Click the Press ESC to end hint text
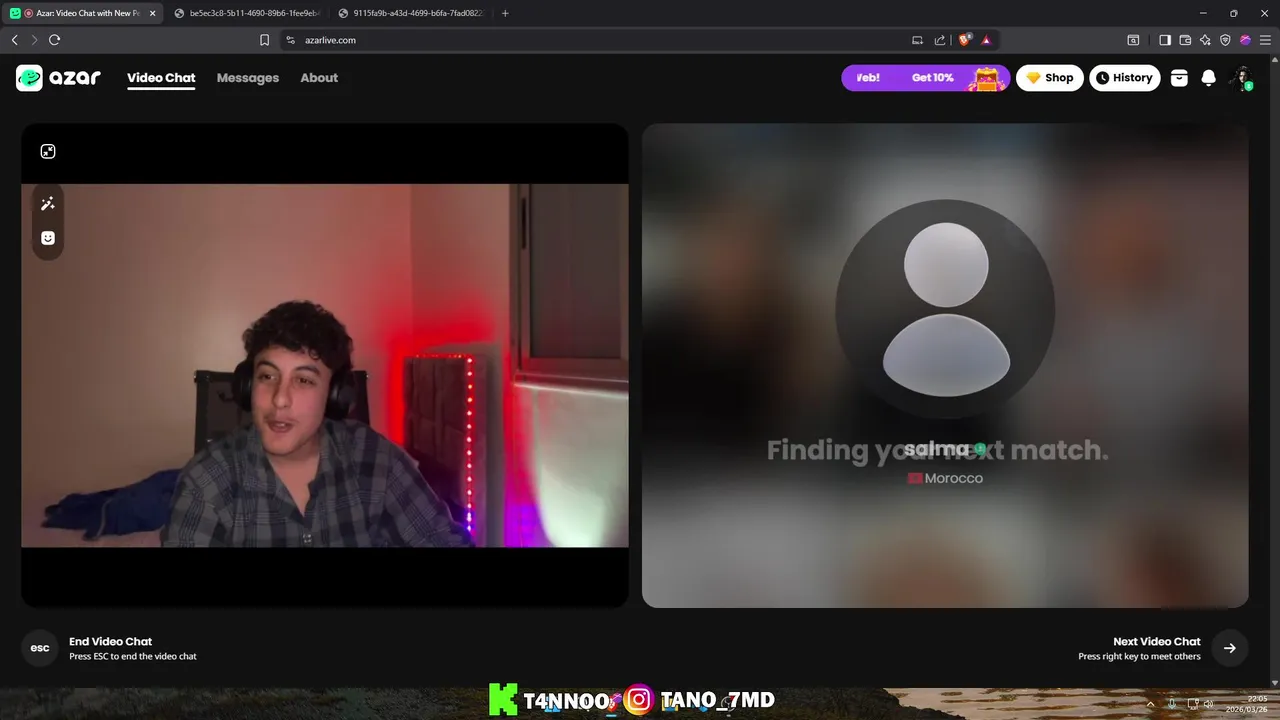Viewport: 1280px width, 720px height. tap(133, 656)
